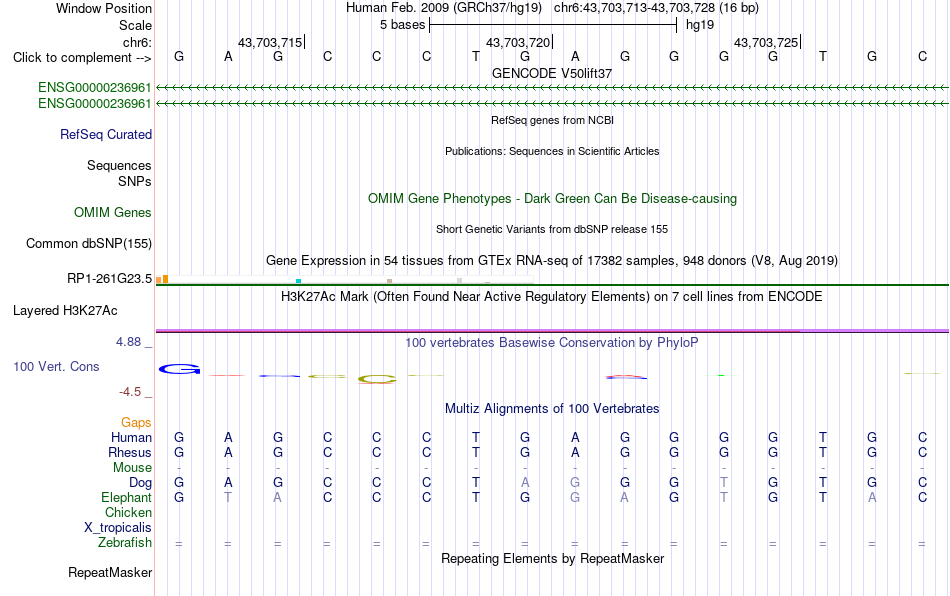
Task: Click the 43,703,725 ruler position marker
Action: coord(766,42)
